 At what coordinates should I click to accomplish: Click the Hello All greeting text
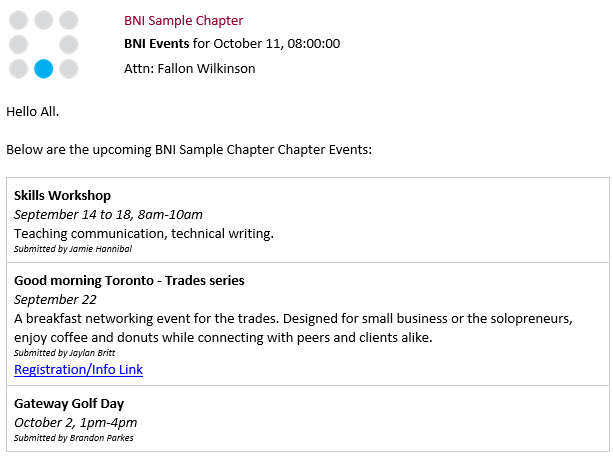tap(33, 111)
